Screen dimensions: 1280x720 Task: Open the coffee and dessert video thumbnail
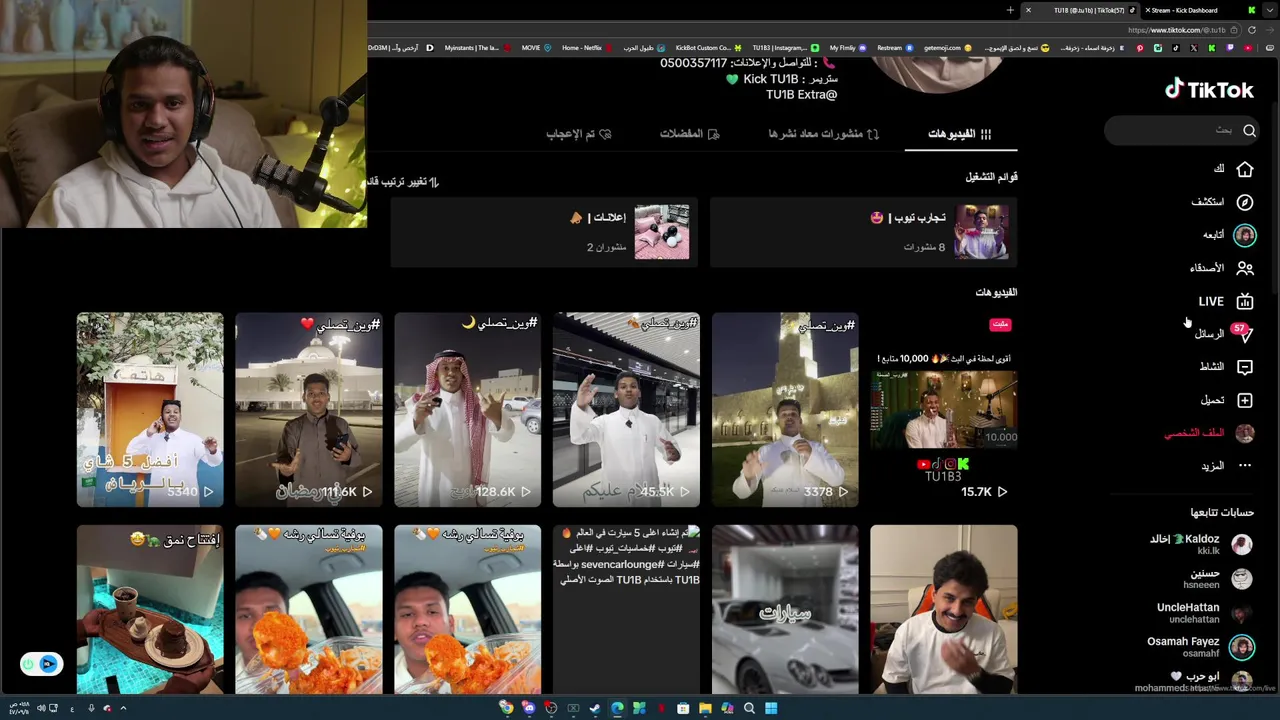point(150,609)
